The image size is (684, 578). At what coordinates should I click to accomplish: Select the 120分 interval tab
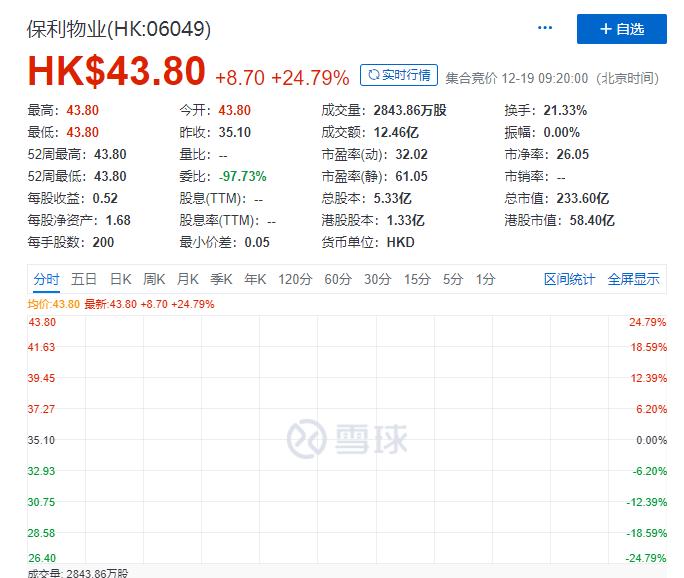295,279
